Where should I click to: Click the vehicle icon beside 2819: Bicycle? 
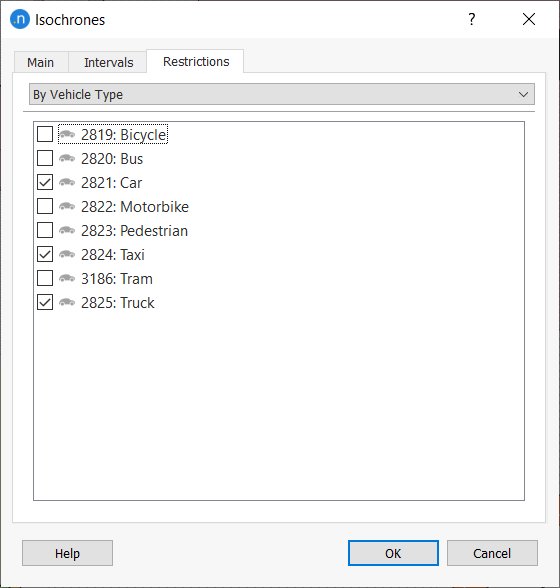point(67,134)
